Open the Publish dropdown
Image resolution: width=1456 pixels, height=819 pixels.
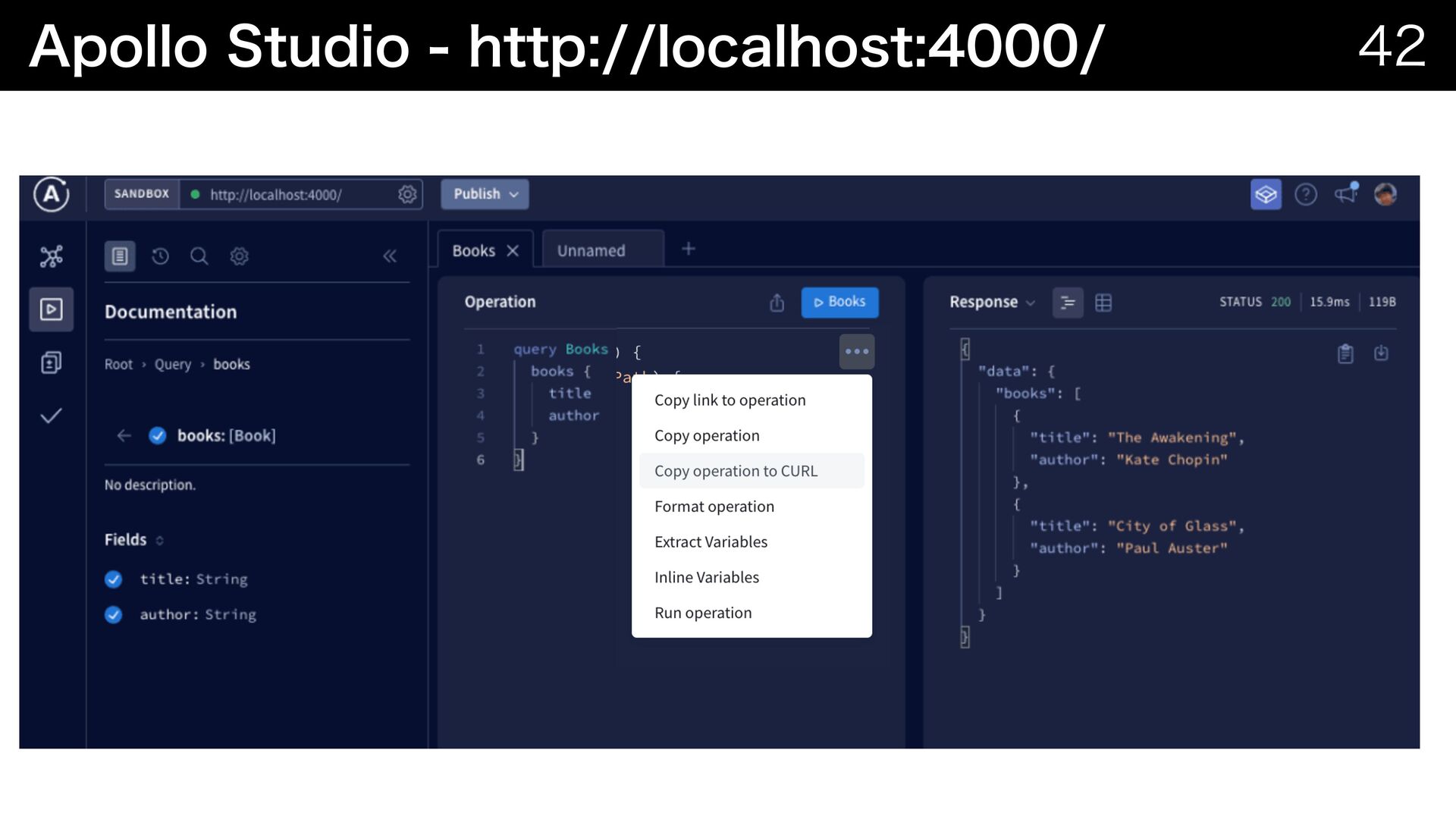(x=485, y=194)
